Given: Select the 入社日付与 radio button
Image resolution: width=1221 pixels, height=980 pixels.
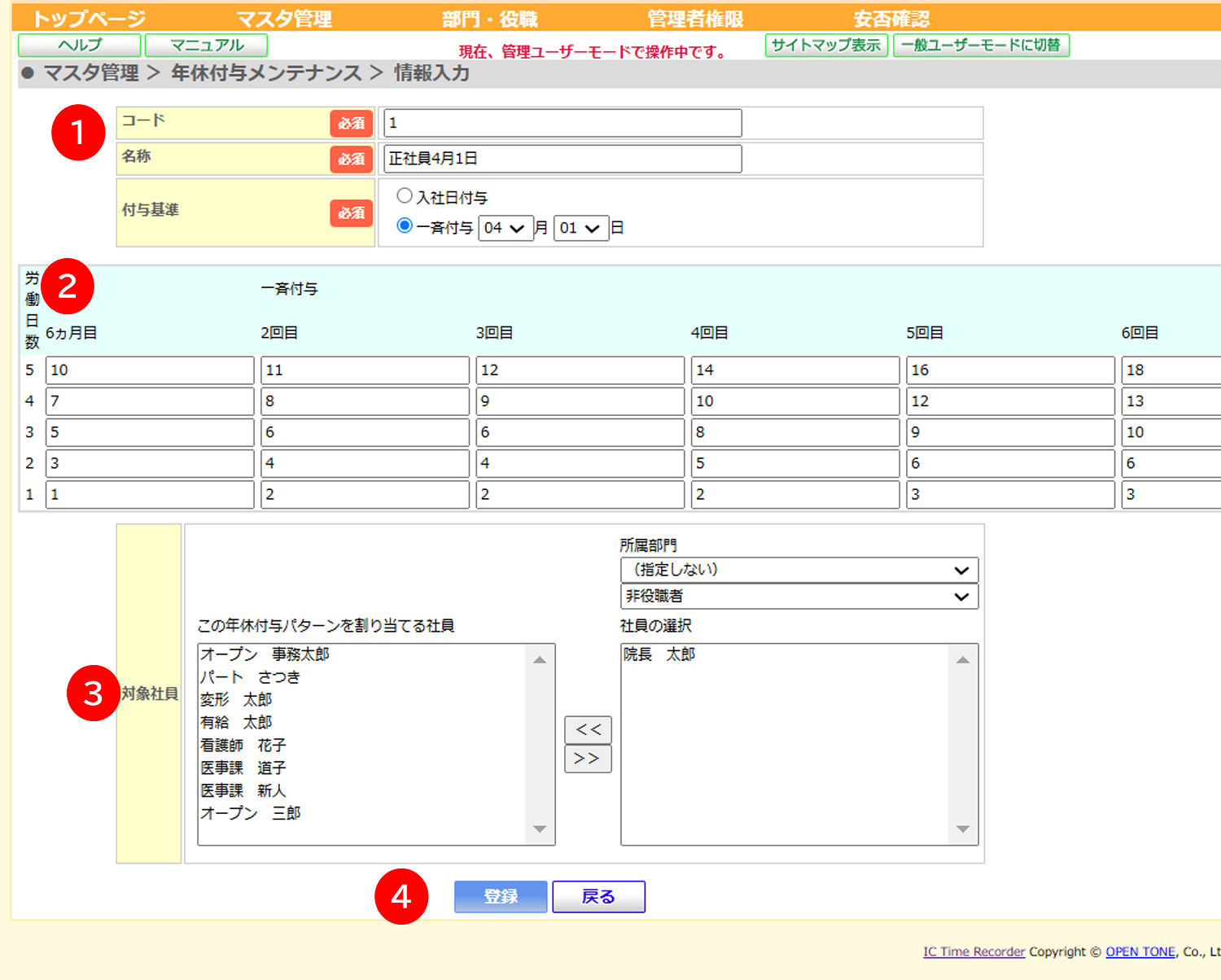Looking at the screenshot, I should tap(405, 195).
